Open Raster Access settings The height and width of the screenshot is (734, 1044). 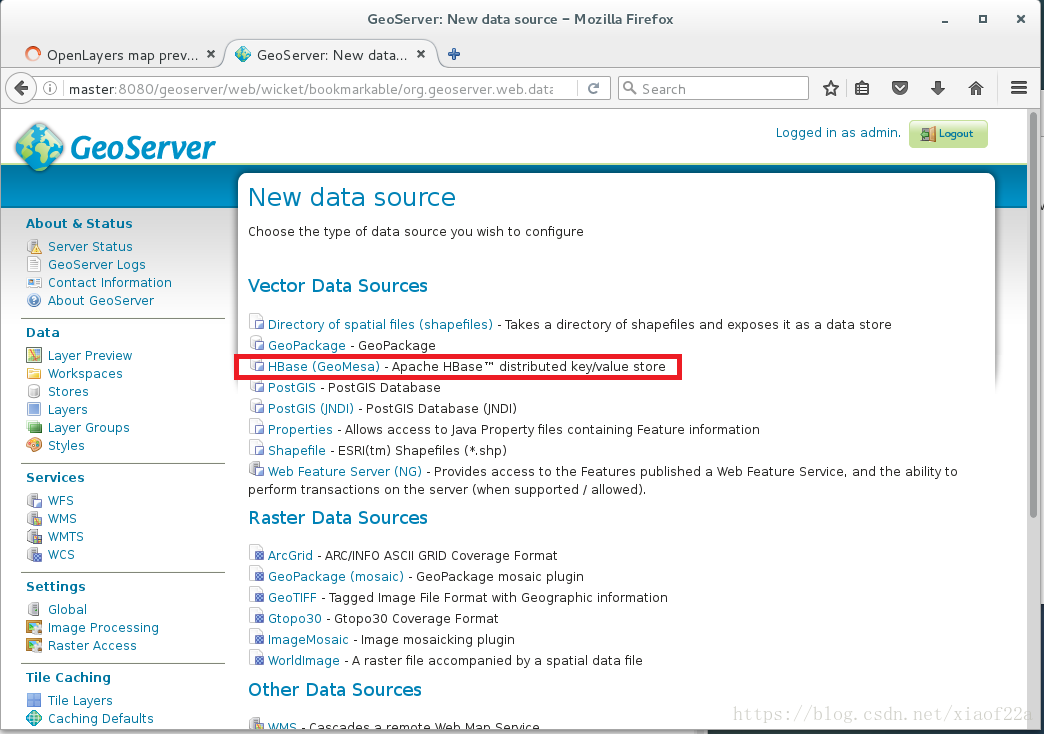click(x=92, y=645)
